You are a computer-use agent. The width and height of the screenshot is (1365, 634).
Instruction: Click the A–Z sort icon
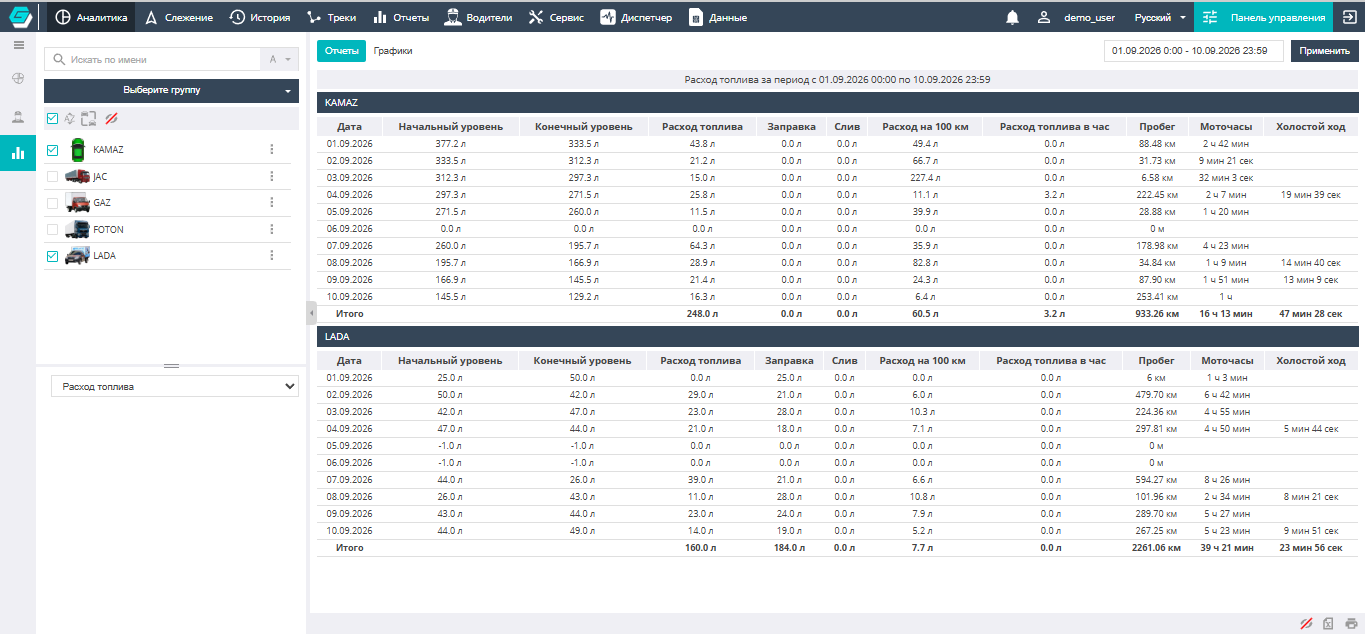(x=279, y=60)
